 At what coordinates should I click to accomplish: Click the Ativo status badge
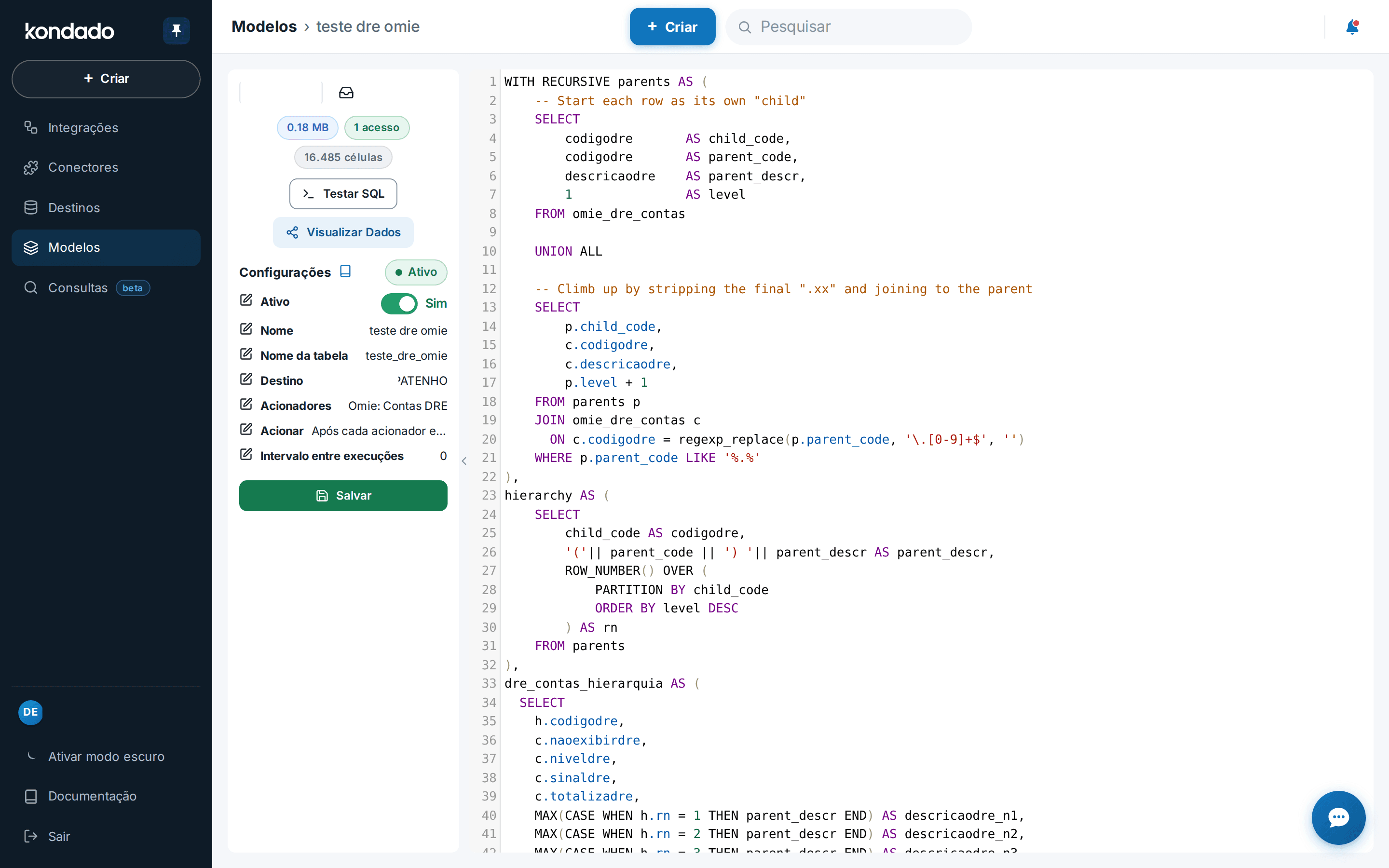pos(416,272)
